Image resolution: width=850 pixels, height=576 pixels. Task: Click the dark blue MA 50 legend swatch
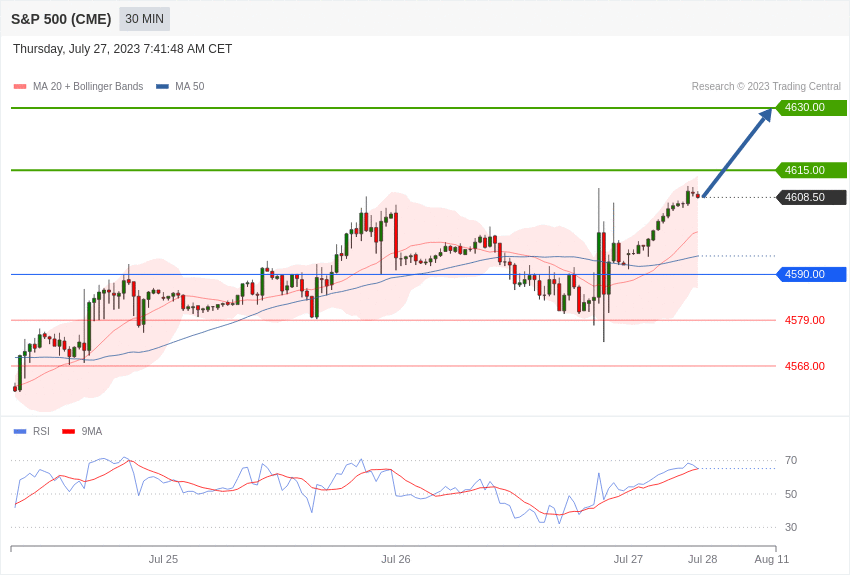click(x=162, y=87)
